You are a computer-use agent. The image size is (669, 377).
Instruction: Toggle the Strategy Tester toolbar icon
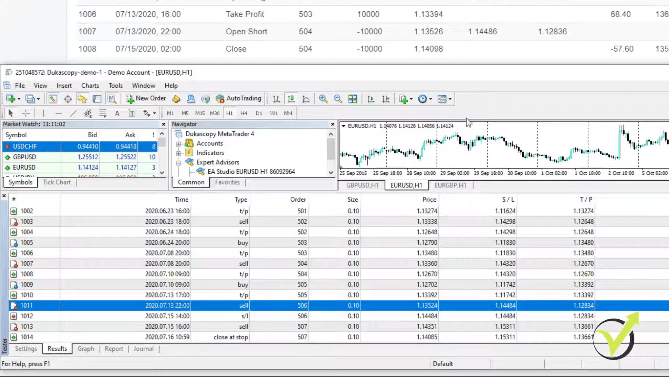[112, 99]
